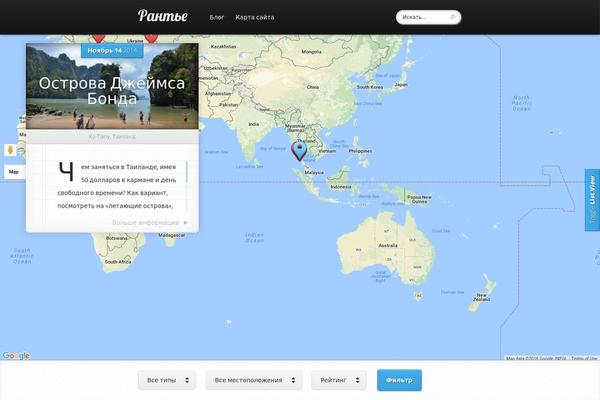This screenshot has width=600, height=400.
Task: Click the South Korea label on the map
Action: click(370, 87)
